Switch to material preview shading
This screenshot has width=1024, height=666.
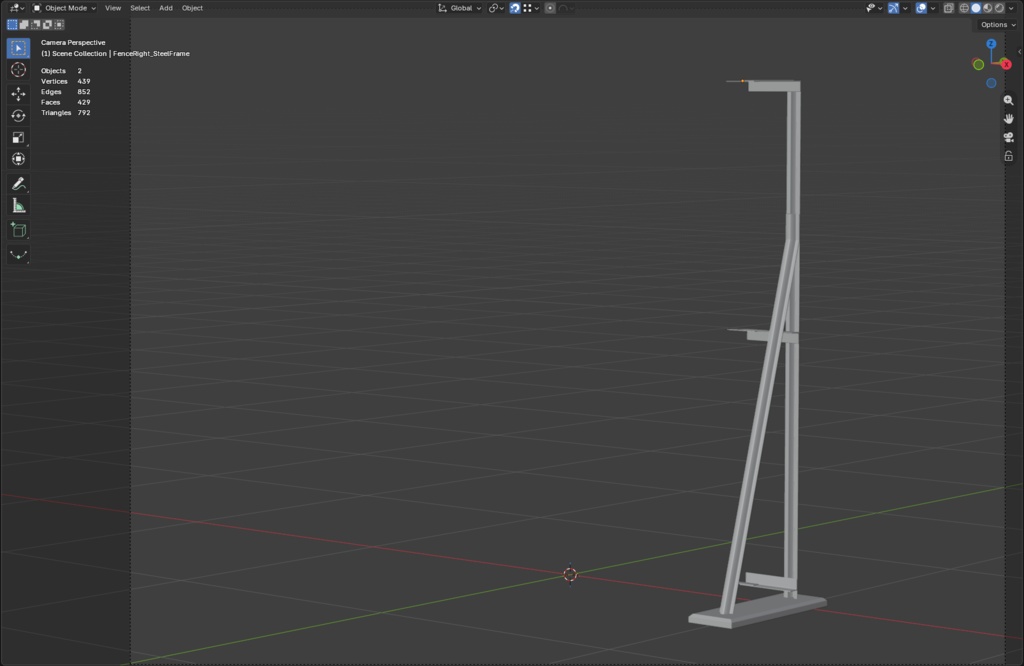[x=987, y=8]
